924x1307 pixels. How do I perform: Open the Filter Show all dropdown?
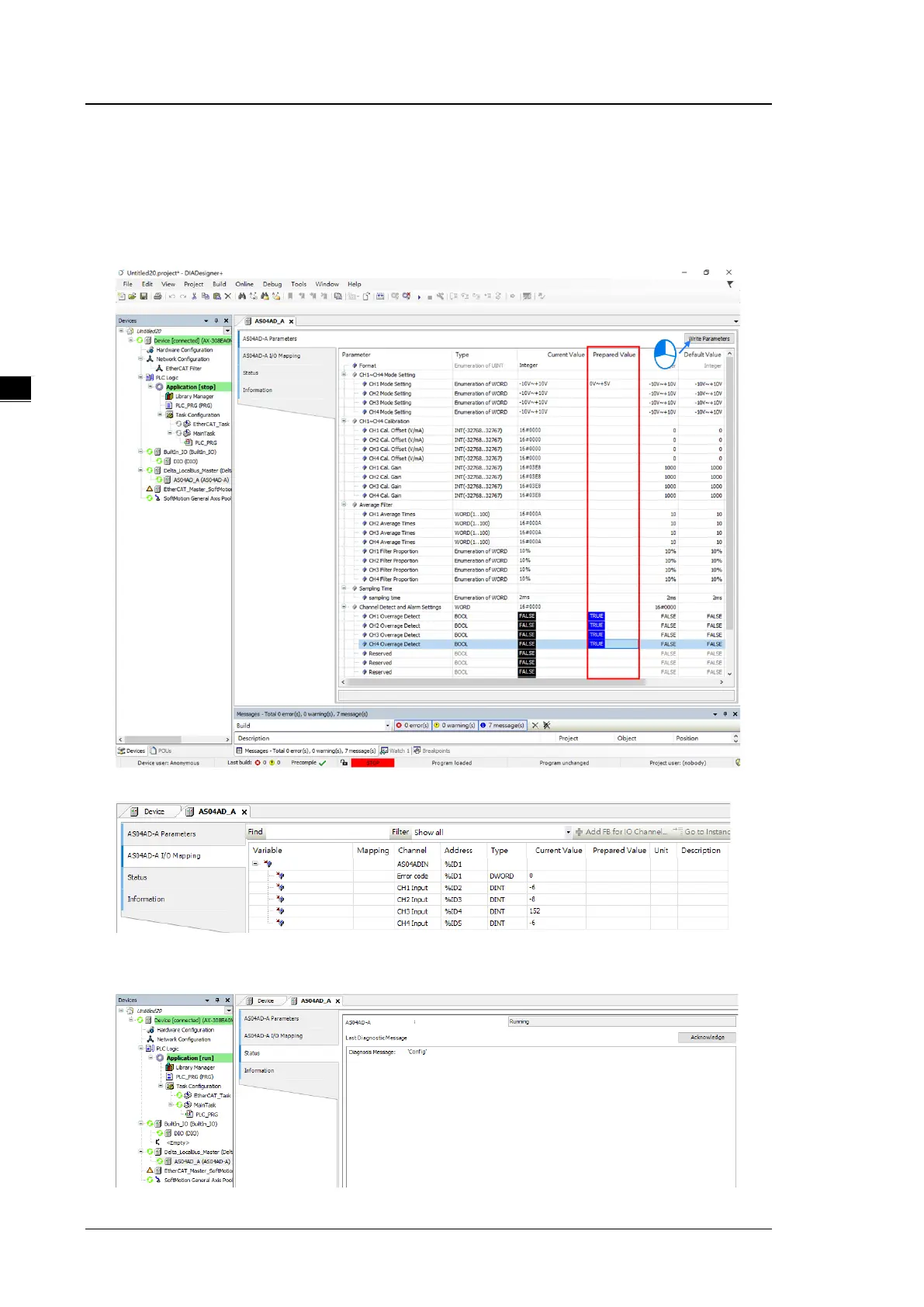click(569, 832)
